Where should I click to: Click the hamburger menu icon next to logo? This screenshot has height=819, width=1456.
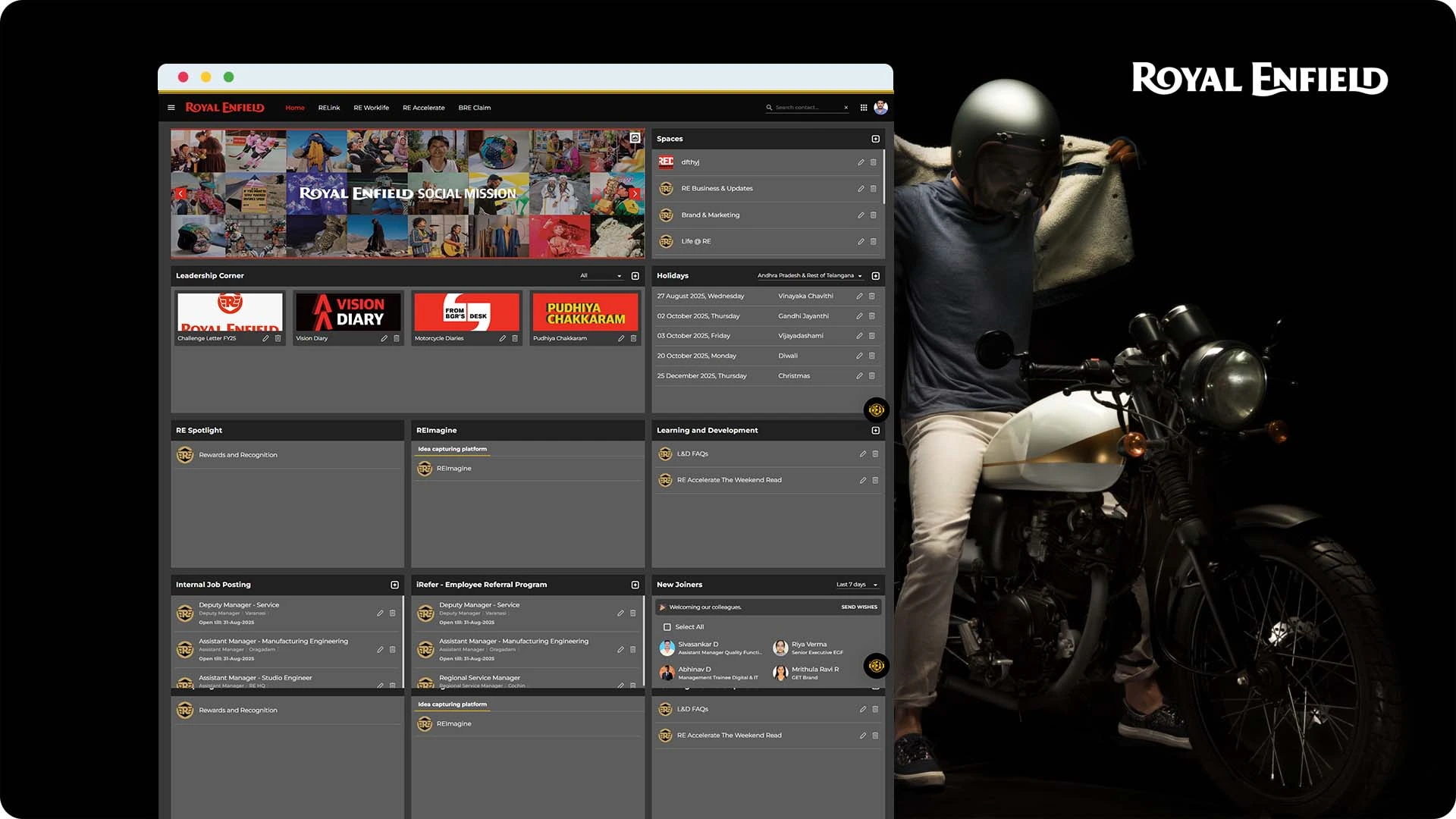point(171,107)
